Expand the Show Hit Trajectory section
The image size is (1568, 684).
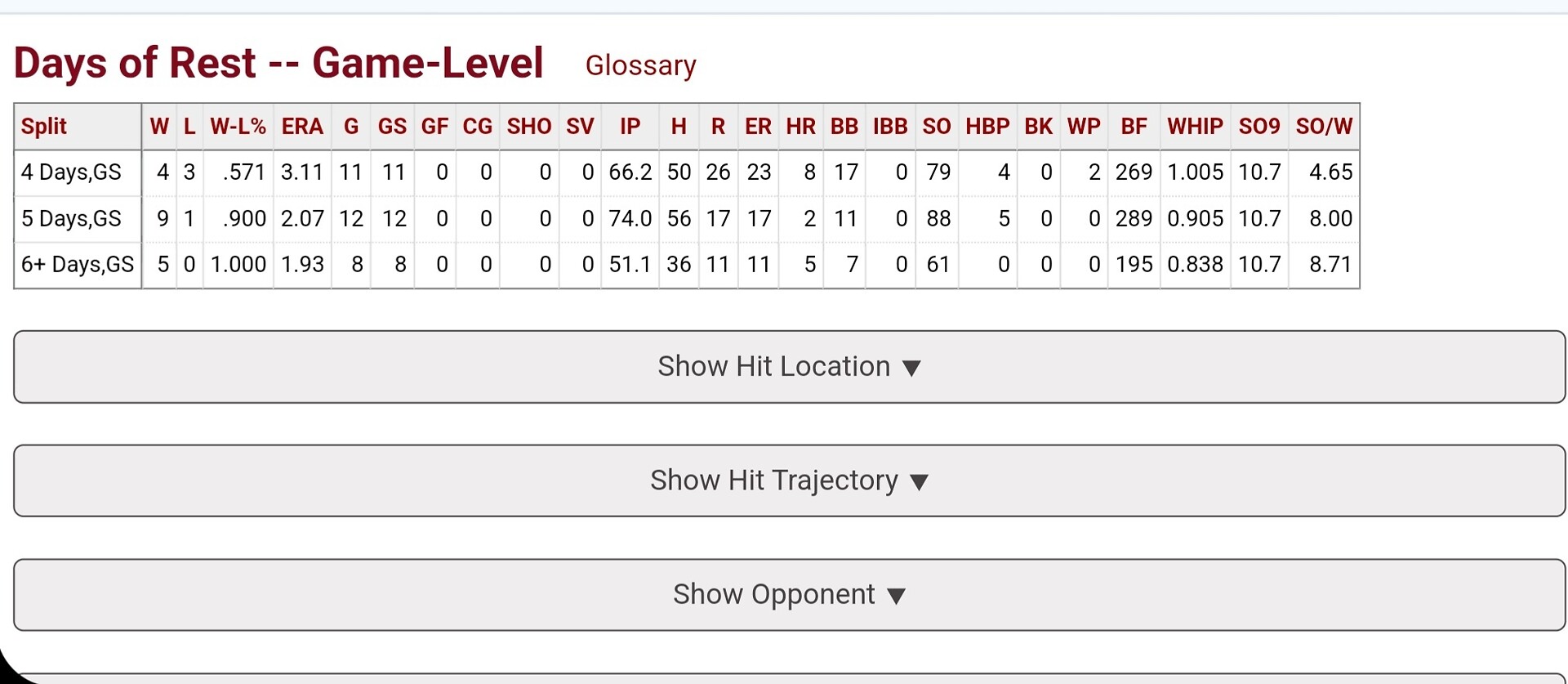click(x=789, y=481)
